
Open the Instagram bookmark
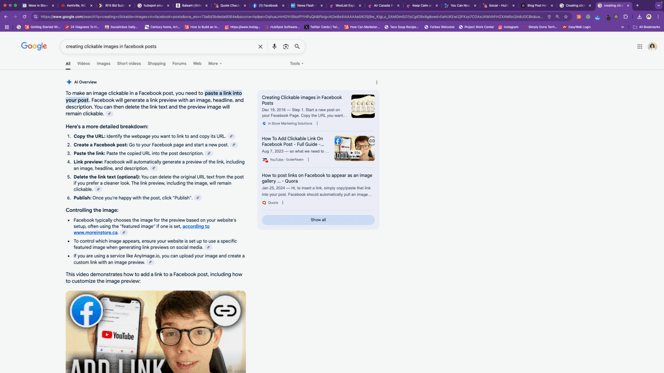pyautogui.click(x=508, y=27)
